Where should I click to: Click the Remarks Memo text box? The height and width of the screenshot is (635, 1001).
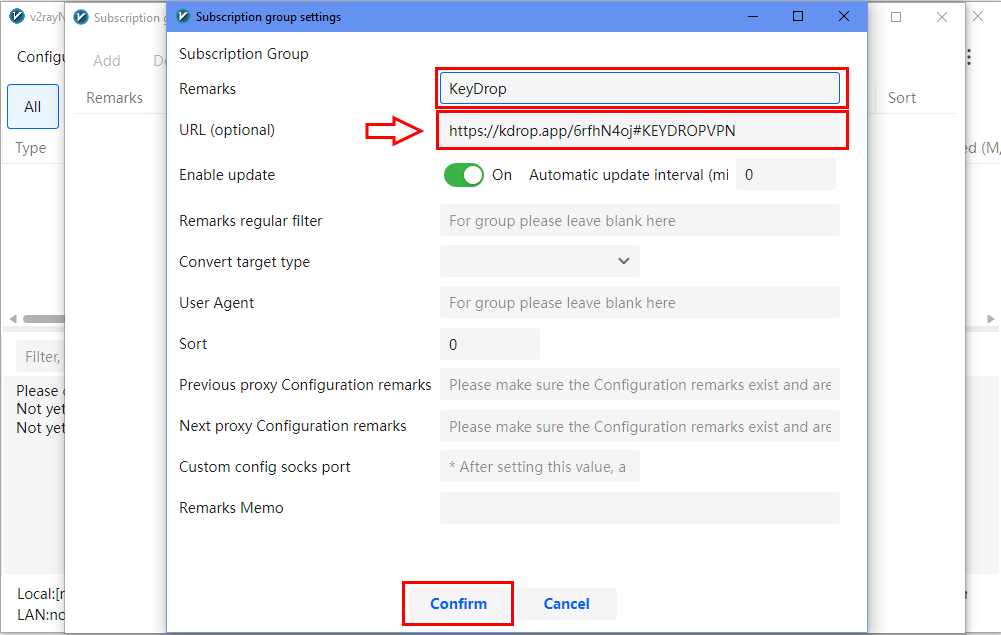click(x=639, y=508)
